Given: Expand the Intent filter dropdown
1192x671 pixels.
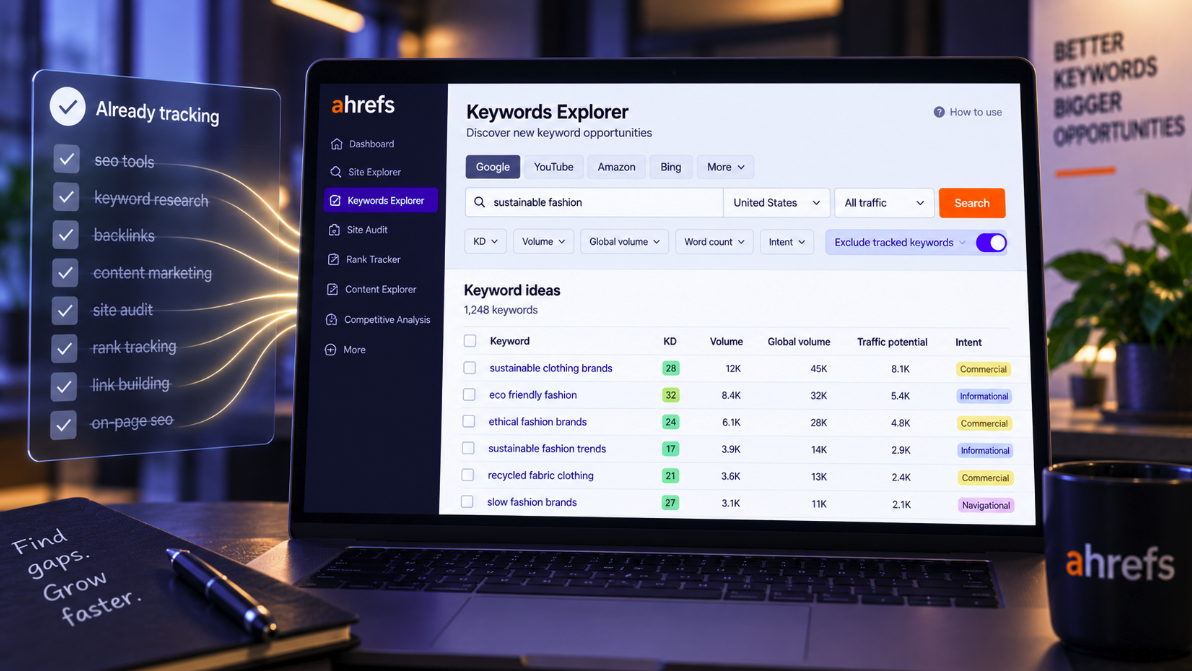Looking at the screenshot, I should tap(787, 242).
